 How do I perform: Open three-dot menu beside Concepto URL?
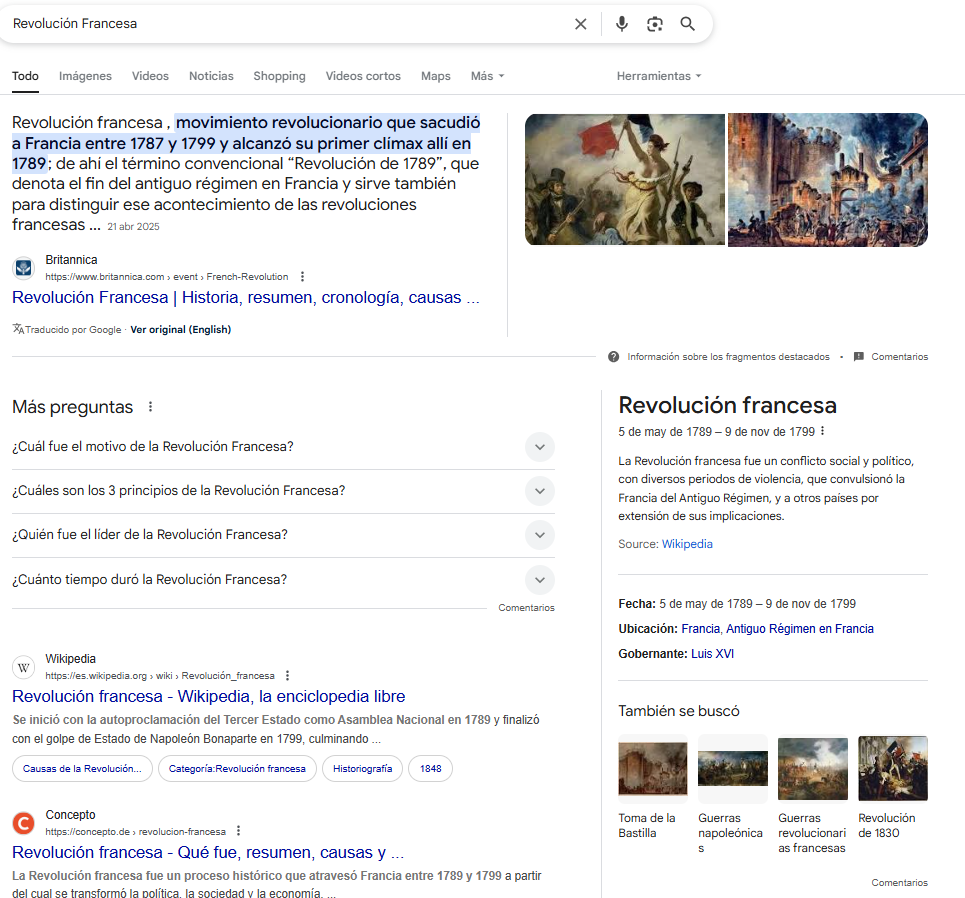pyautogui.click(x=238, y=831)
